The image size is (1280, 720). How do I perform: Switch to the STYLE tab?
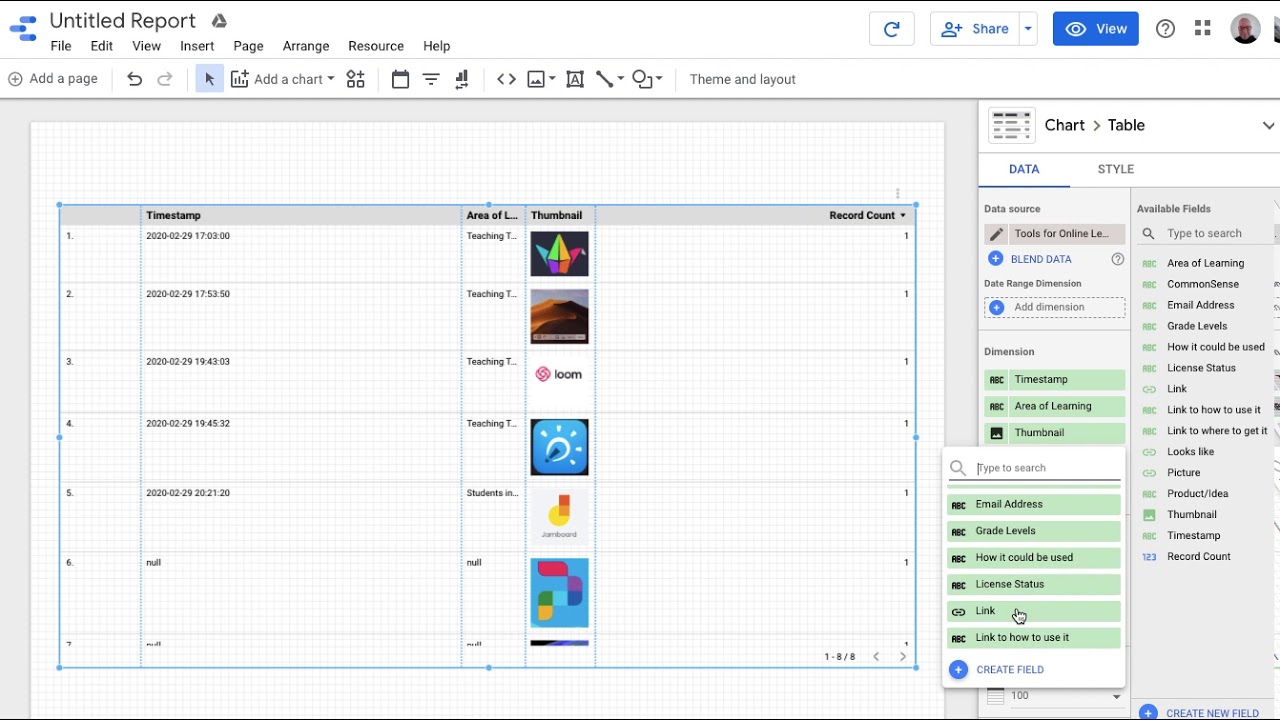coord(1115,170)
